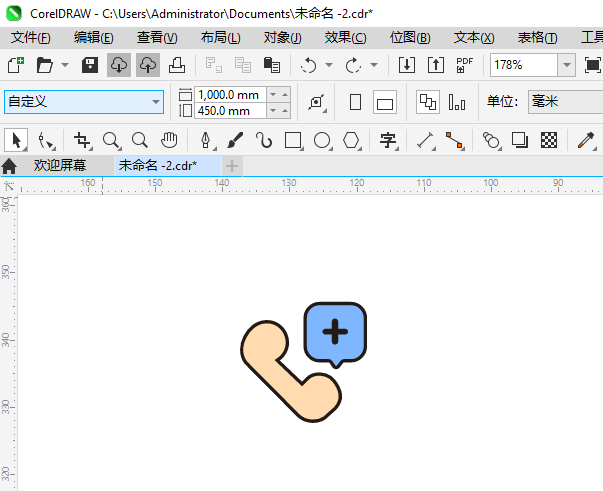The width and height of the screenshot is (603, 491).
Task: Decrease page height with down stepper
Action: (x=273, y=111)
